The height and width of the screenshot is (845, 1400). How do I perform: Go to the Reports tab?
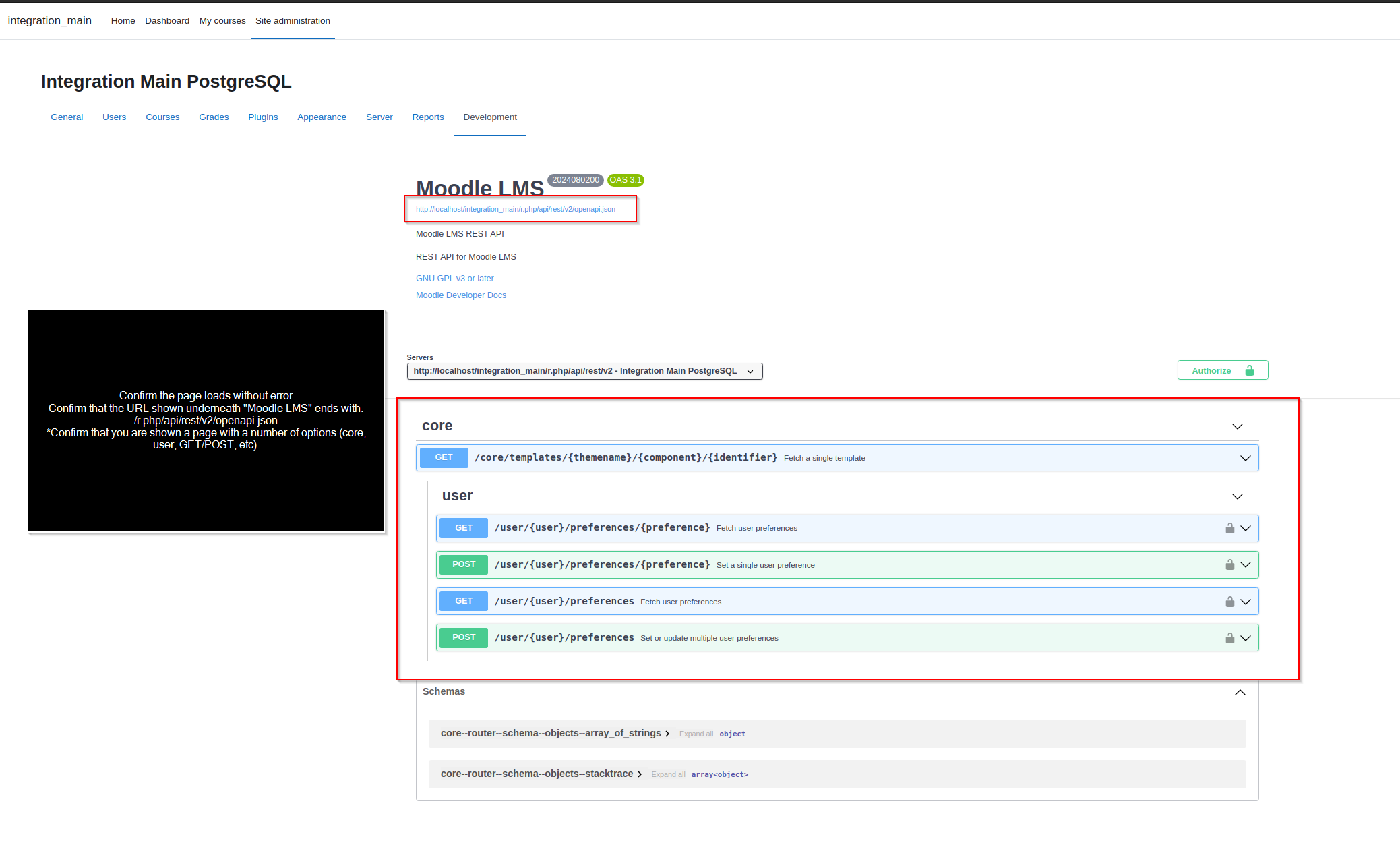428,117
